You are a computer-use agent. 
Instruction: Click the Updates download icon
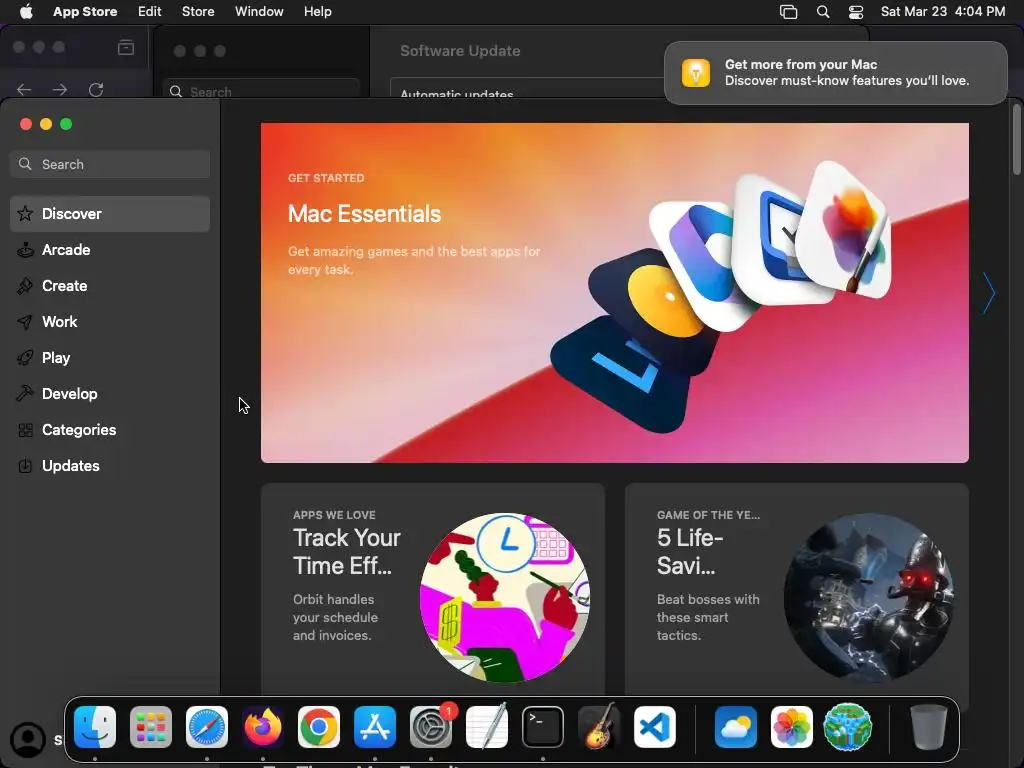(25, 466)
